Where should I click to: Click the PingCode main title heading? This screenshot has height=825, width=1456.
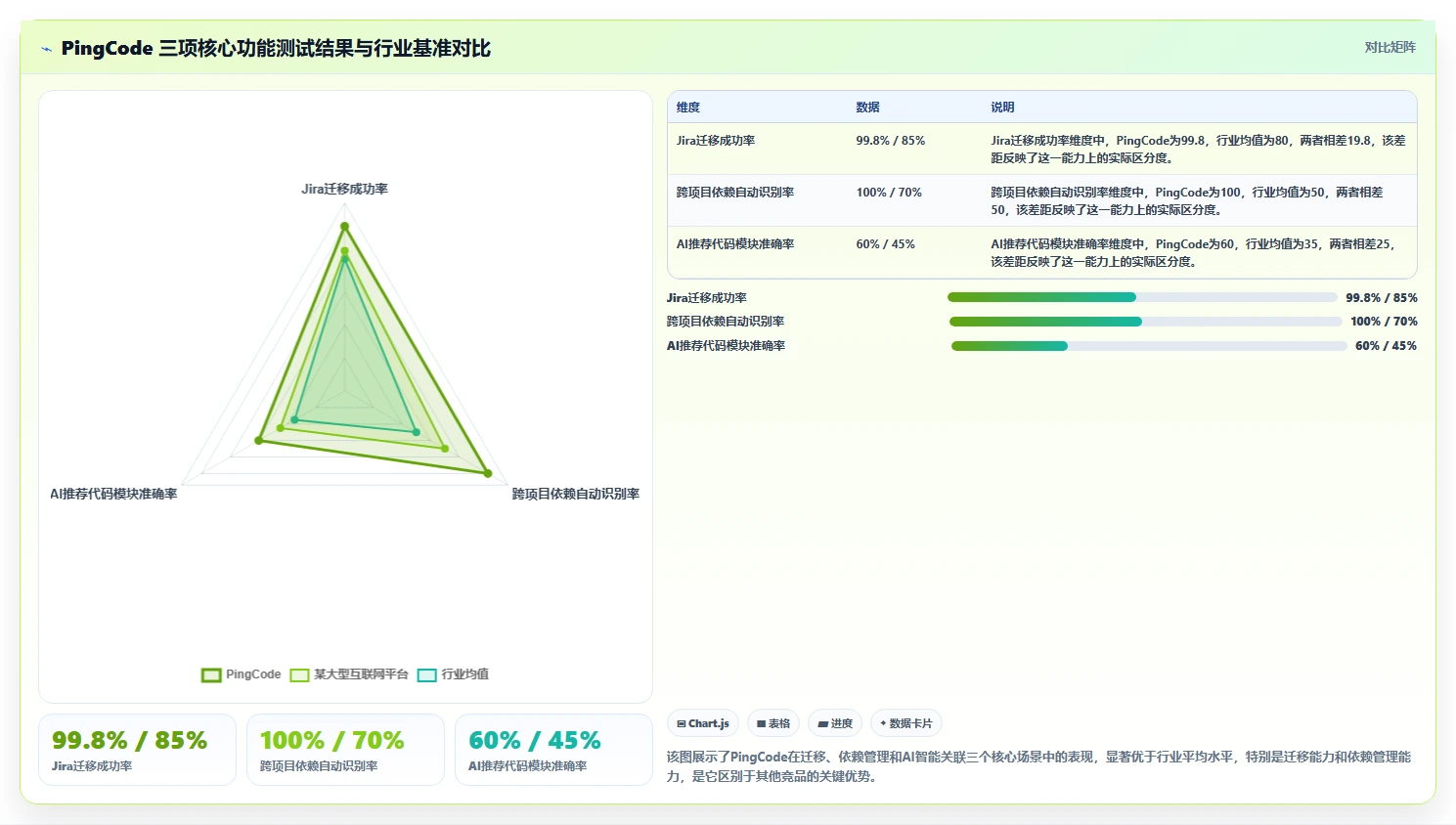tap(276, 48)
